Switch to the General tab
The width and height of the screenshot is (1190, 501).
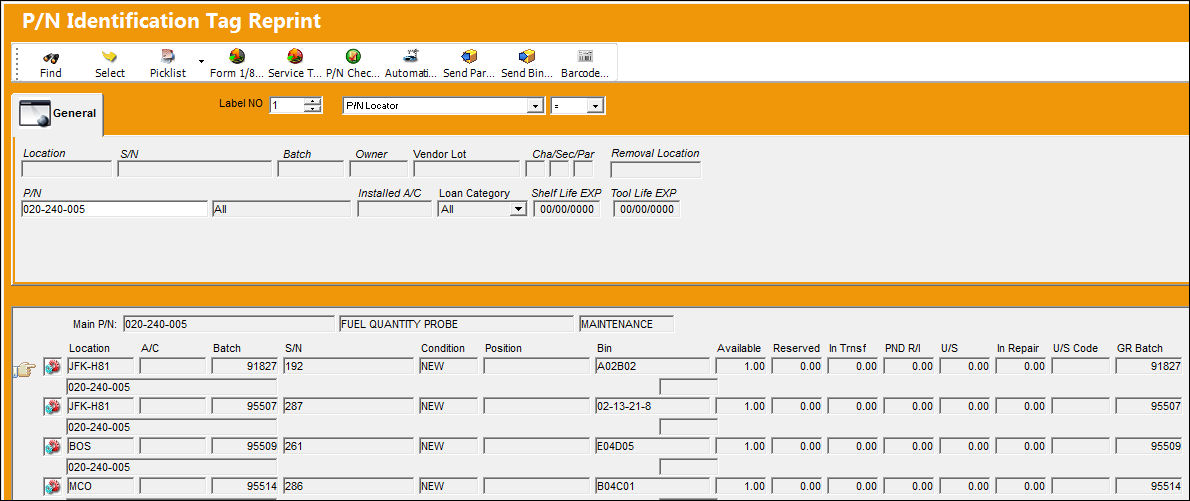pos(59,114)
